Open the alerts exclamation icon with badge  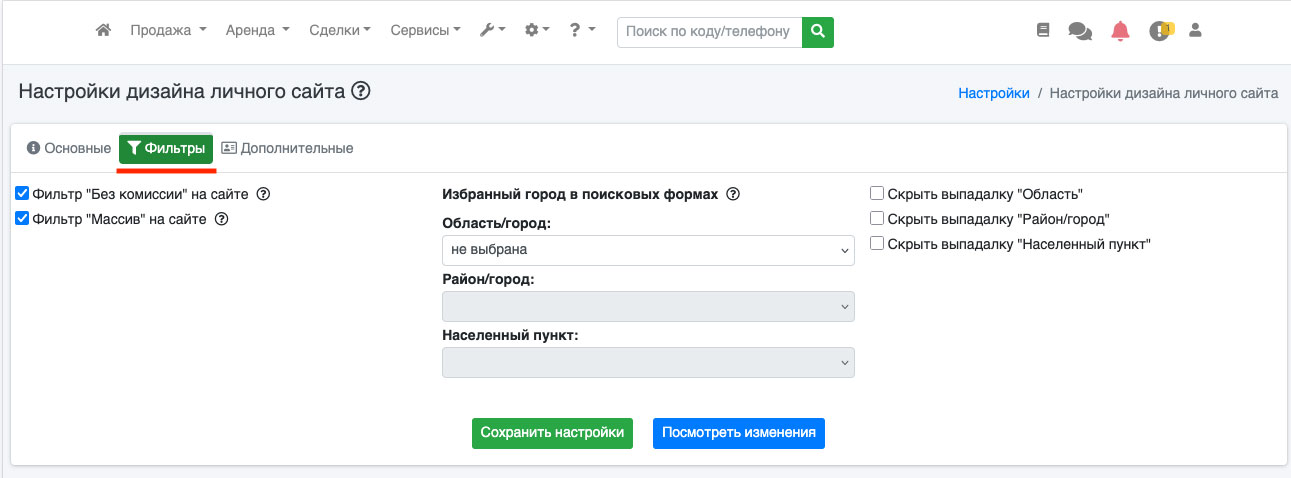1159,31
